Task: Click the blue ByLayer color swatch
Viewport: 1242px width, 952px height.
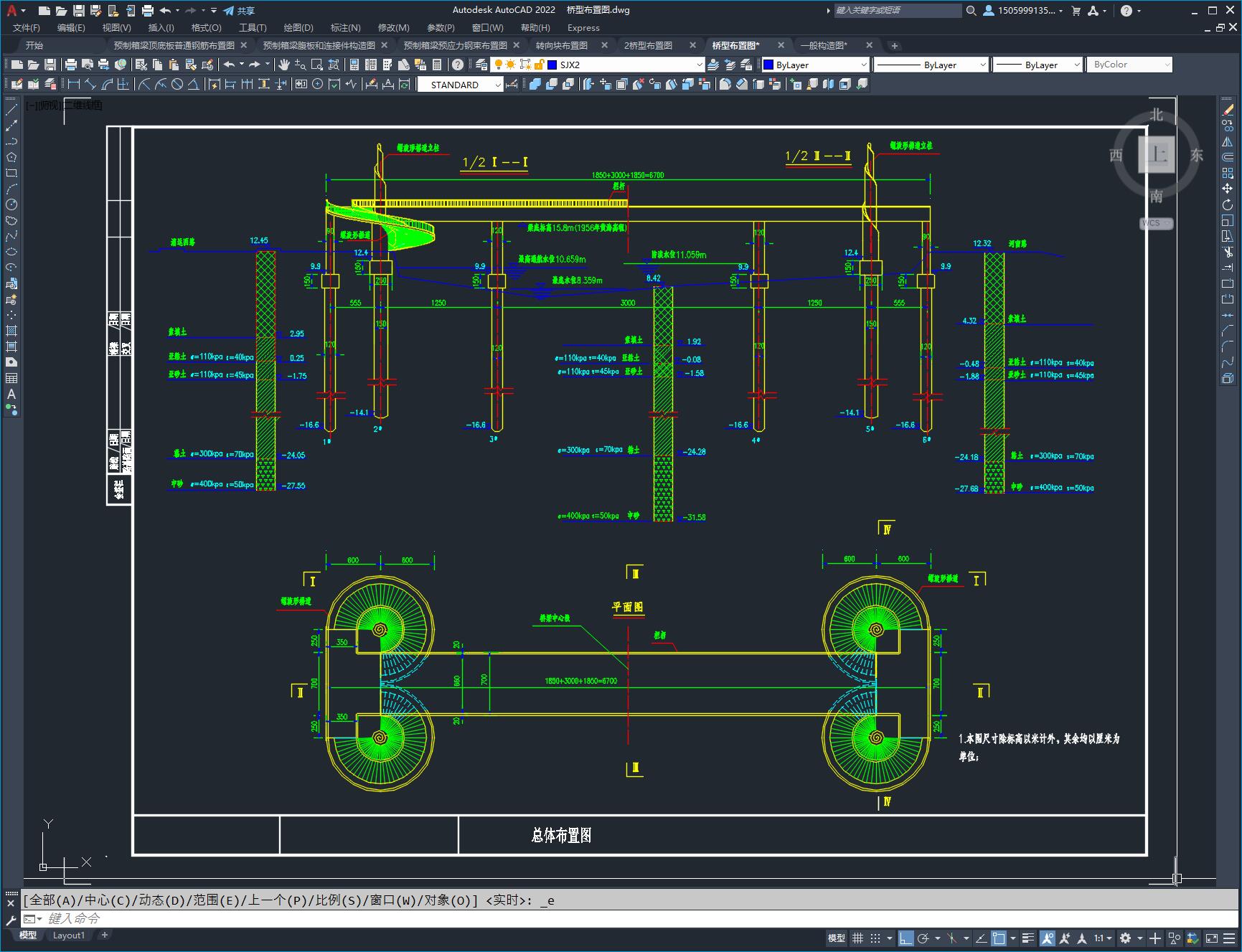Action: point(768,65)
